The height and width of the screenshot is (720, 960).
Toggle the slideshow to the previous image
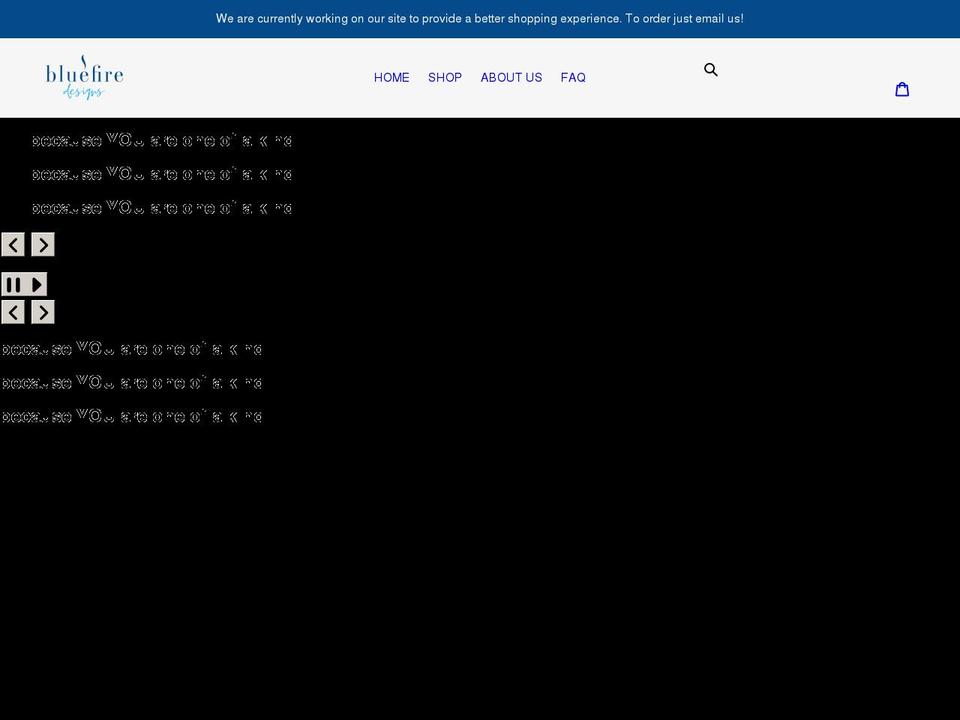pyautogui.click(x=13, y=244)
